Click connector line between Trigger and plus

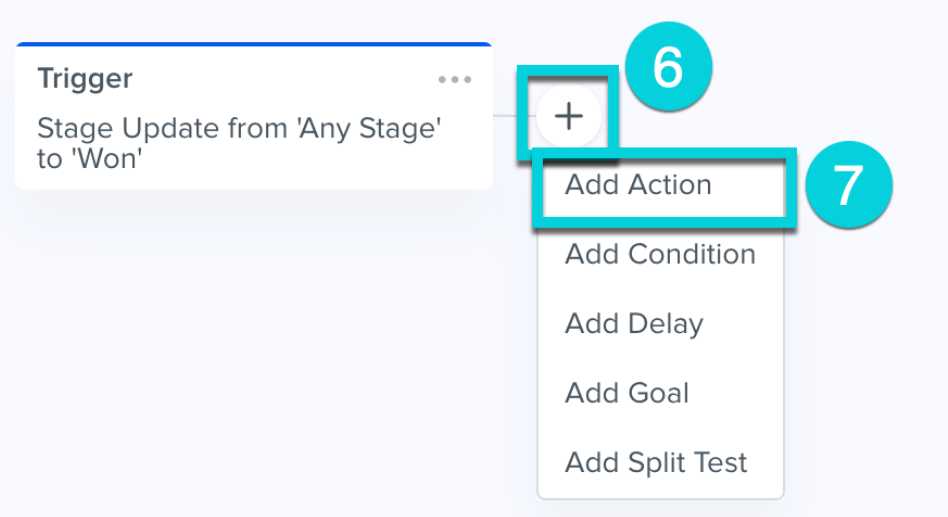514,116
